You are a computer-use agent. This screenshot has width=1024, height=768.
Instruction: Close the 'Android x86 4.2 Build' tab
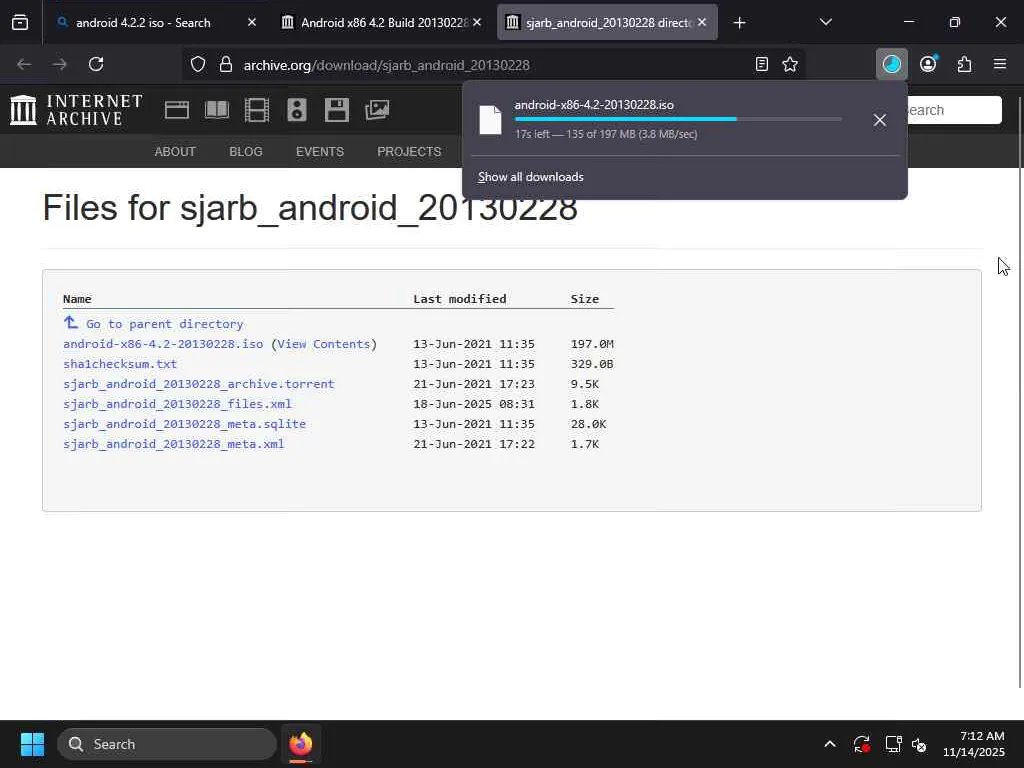tap(477, 22)
